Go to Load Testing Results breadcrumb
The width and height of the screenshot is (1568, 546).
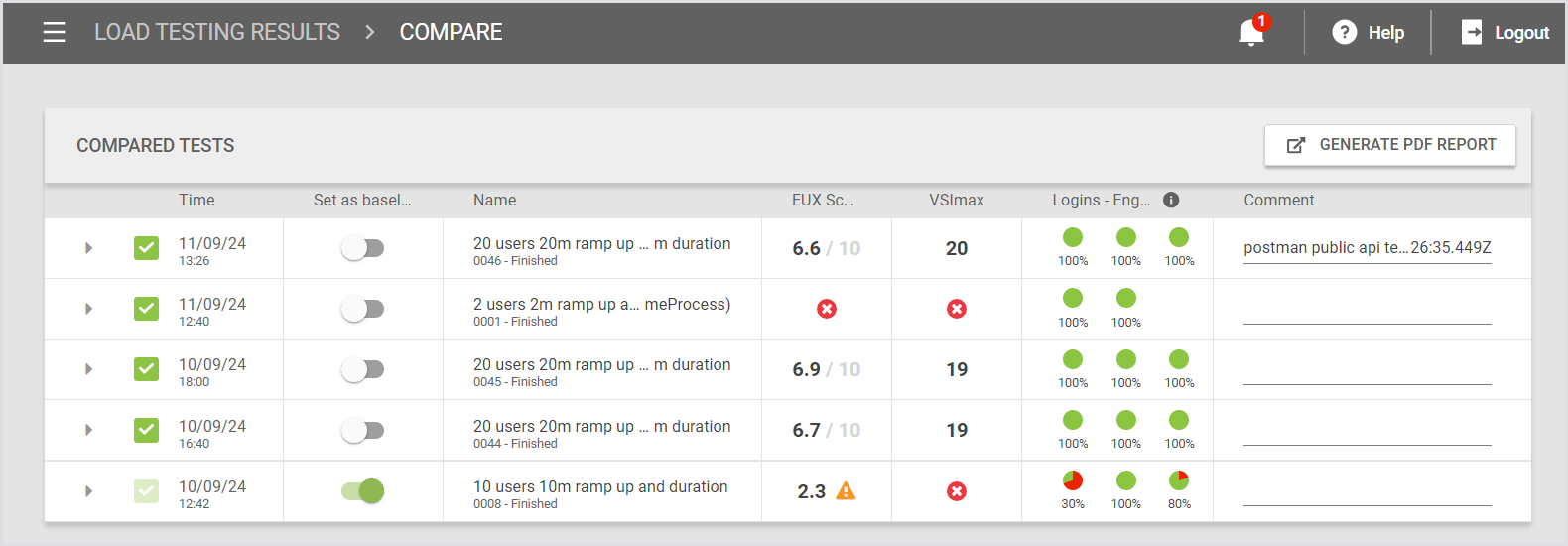(217, 32)
